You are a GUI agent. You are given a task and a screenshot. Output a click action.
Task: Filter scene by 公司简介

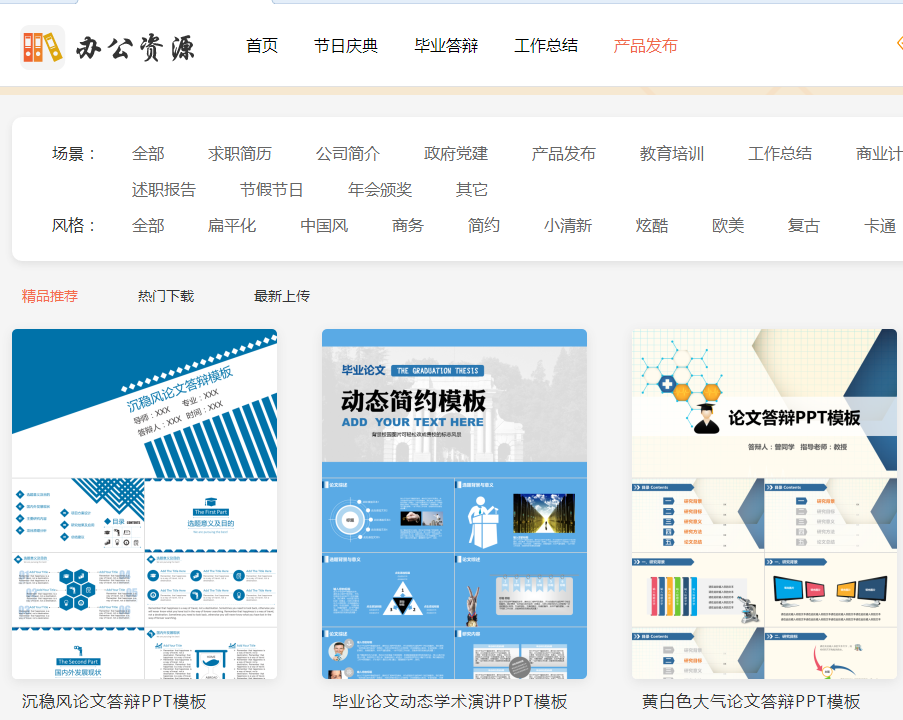(348, 154)
